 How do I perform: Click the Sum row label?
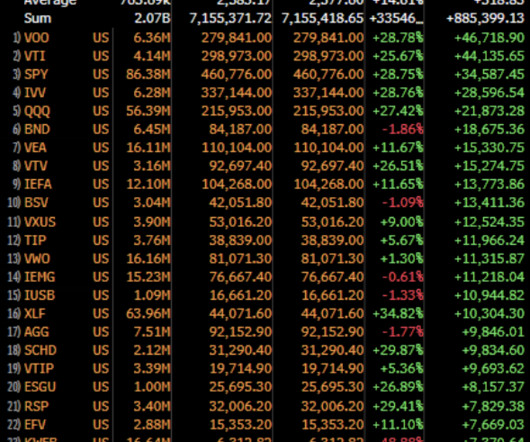pos(38,18)
